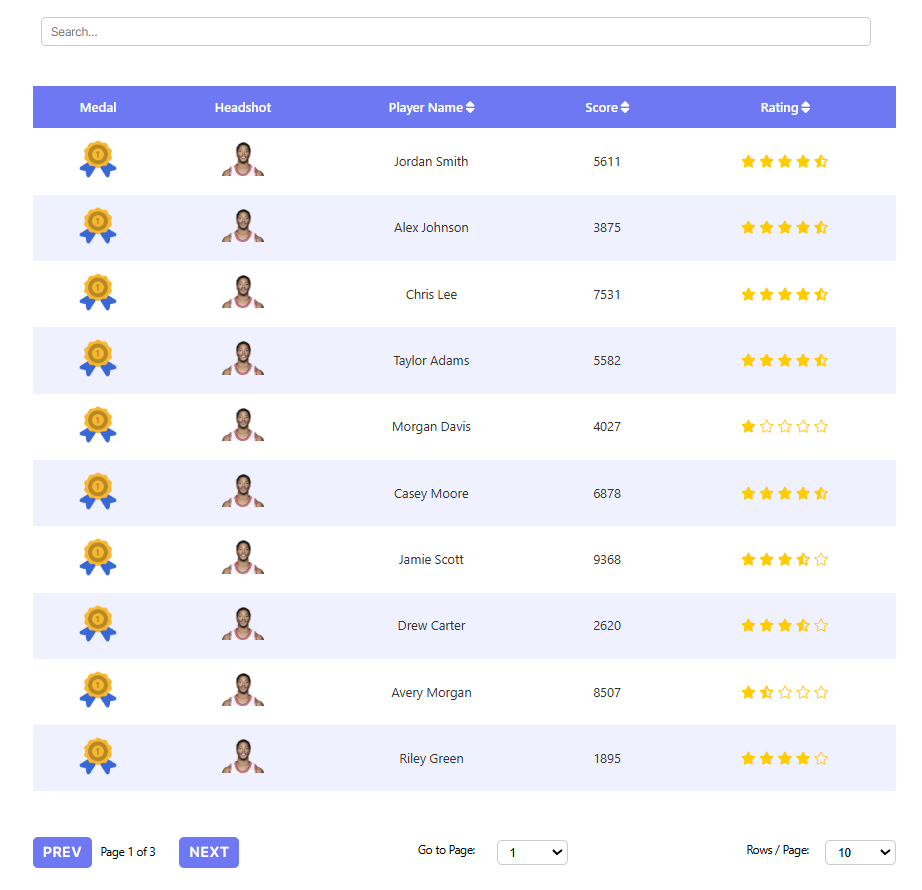Click the medal icon in Alex Johnson's row
Viewport: 922px width, 890px height.
tap(98, 226)
